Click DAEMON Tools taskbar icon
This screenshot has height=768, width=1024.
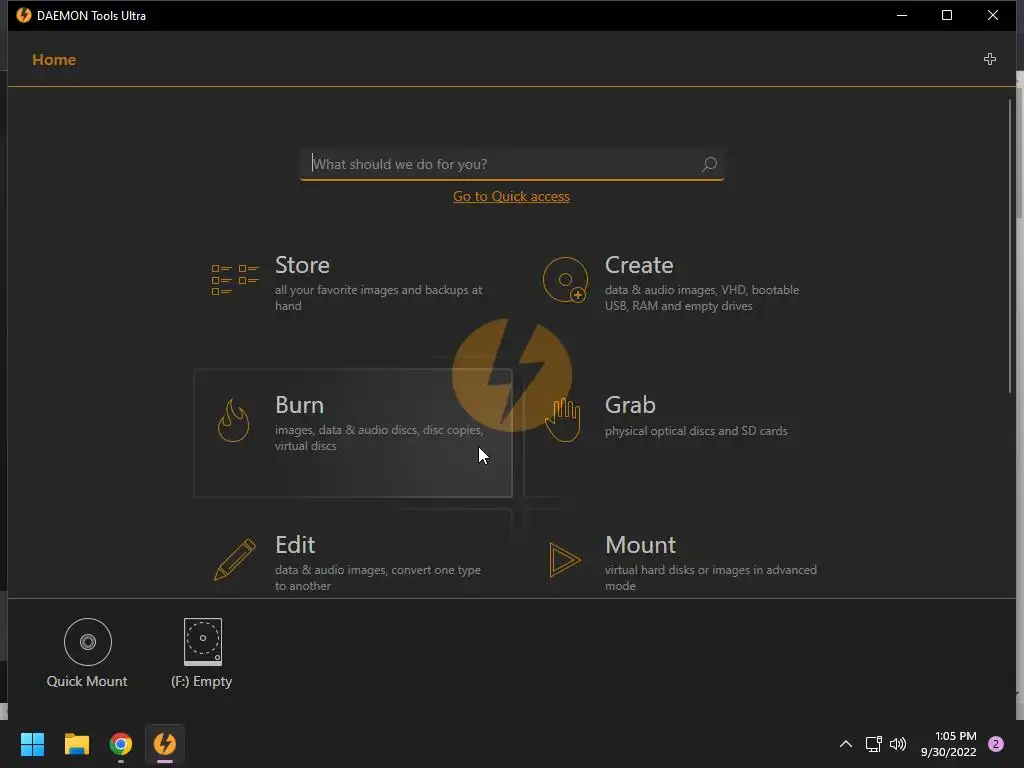pyautogui.click(x=165, y=744)
